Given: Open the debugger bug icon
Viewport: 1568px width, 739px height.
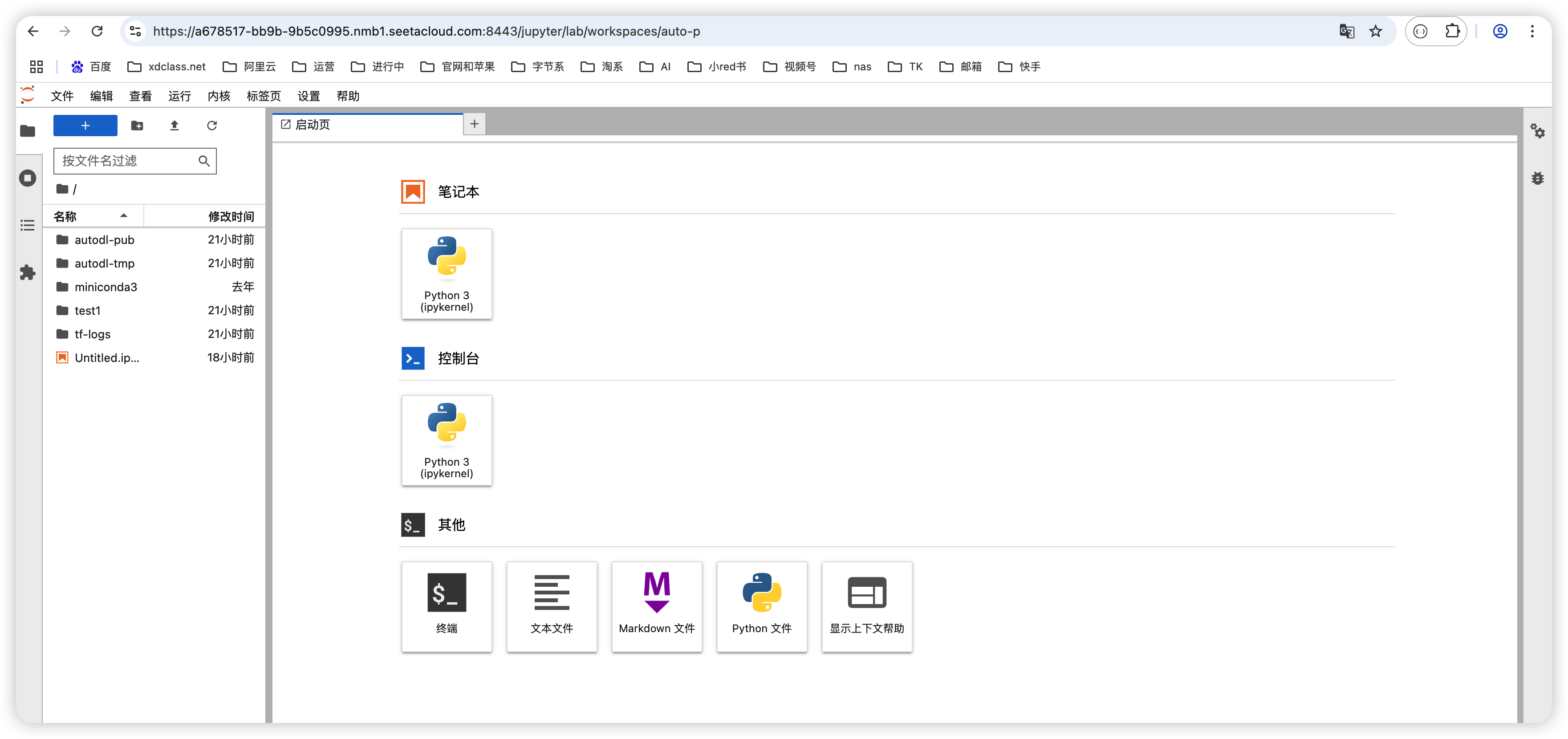Looking at the screenshot, I should click(x=1538, y=179).
